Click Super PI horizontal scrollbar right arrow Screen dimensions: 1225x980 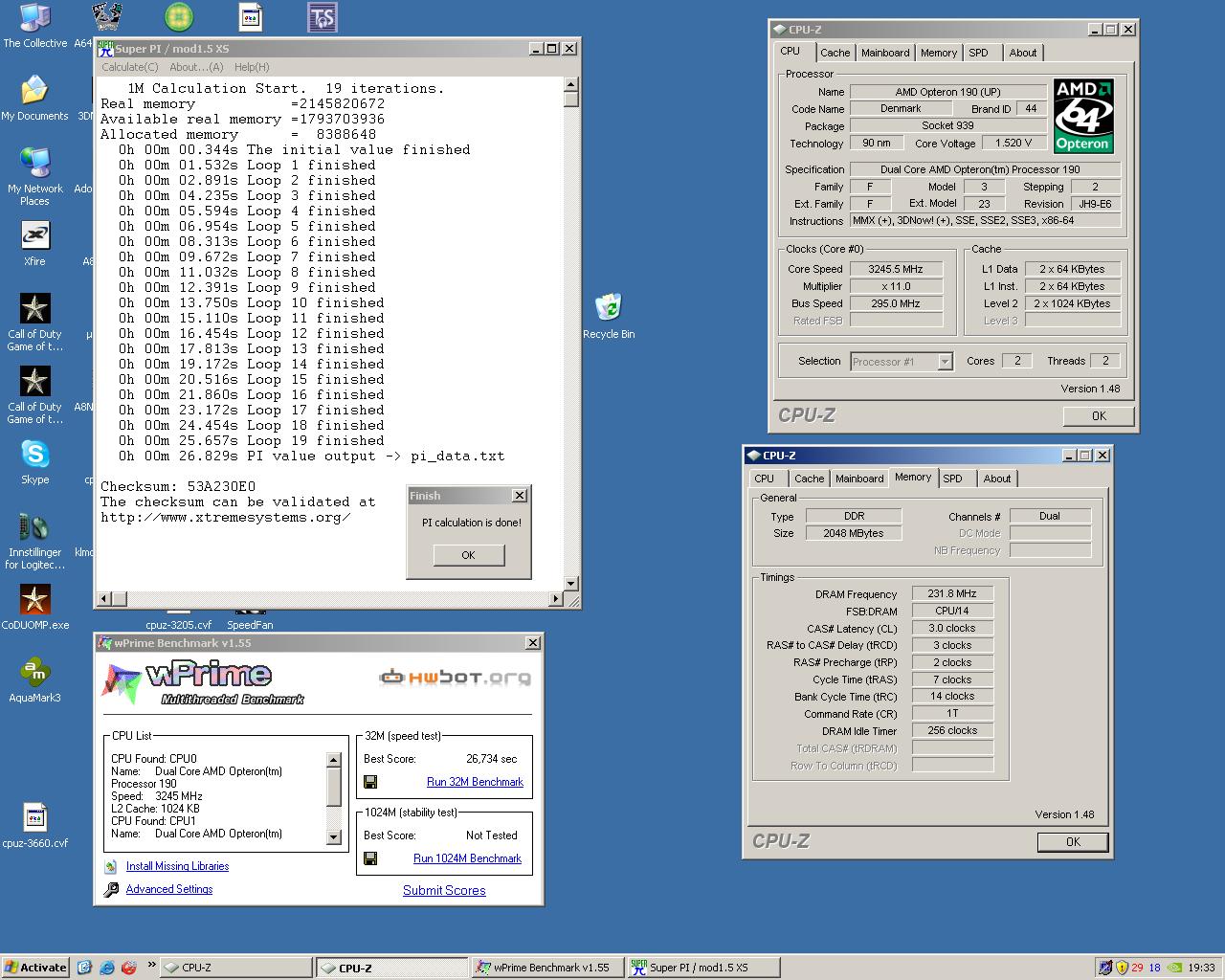pyautogui.click(x=556, y=599)
